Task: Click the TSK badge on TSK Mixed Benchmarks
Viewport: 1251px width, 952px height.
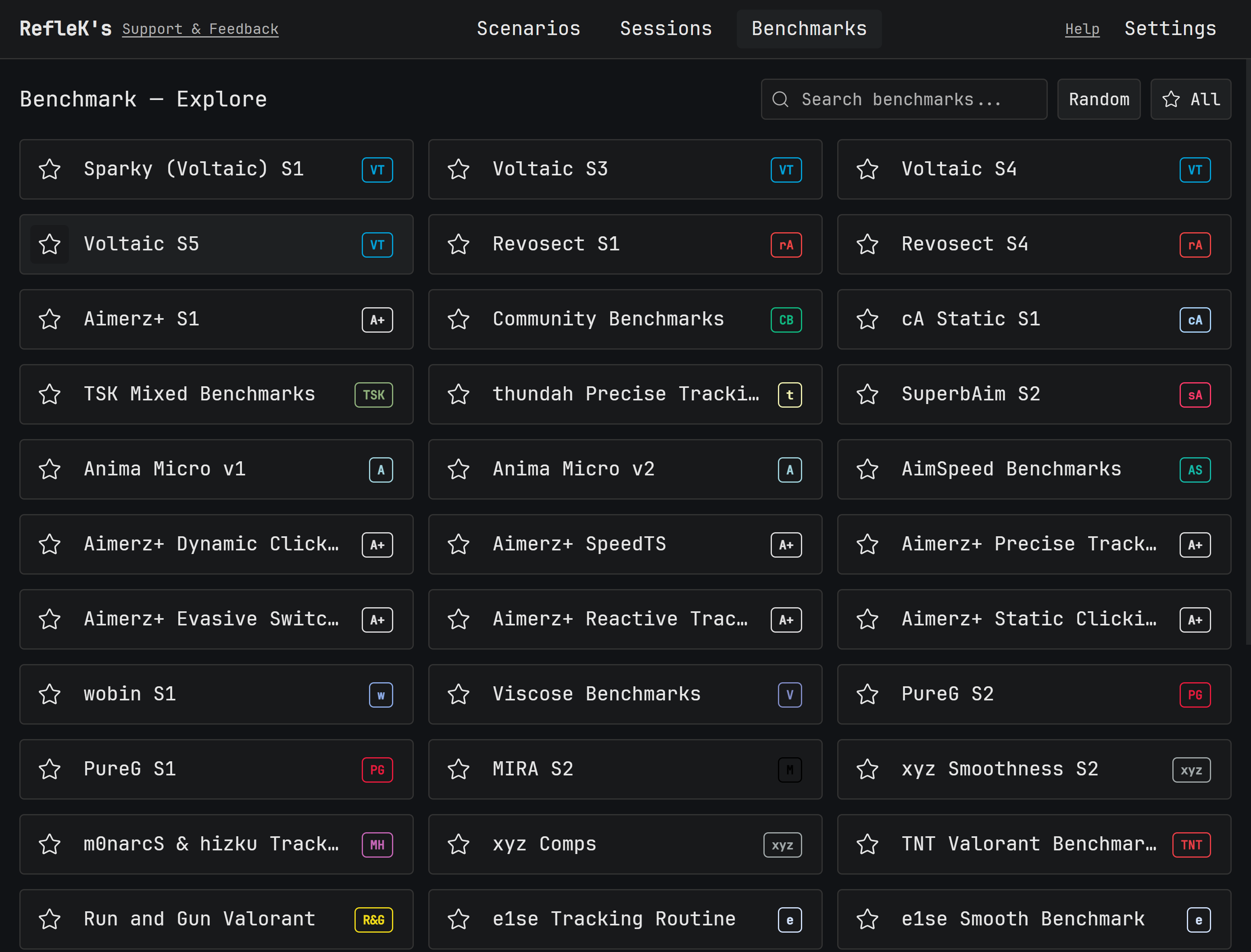Action: [x=373, y=394]
